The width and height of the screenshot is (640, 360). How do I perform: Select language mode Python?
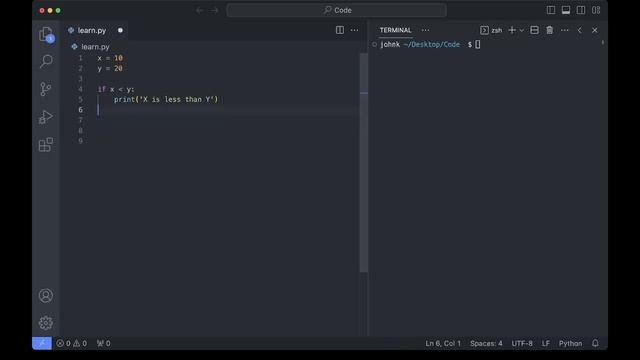click(x=571, y=343)
